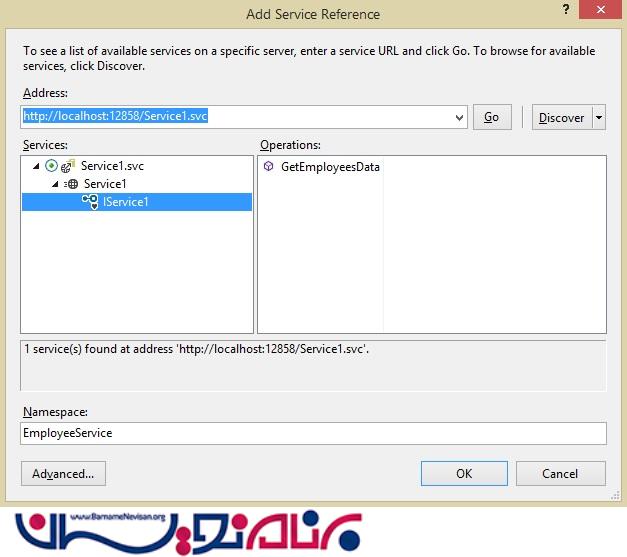
Task: Open the Advanced settings button
Action: (63, 473)
